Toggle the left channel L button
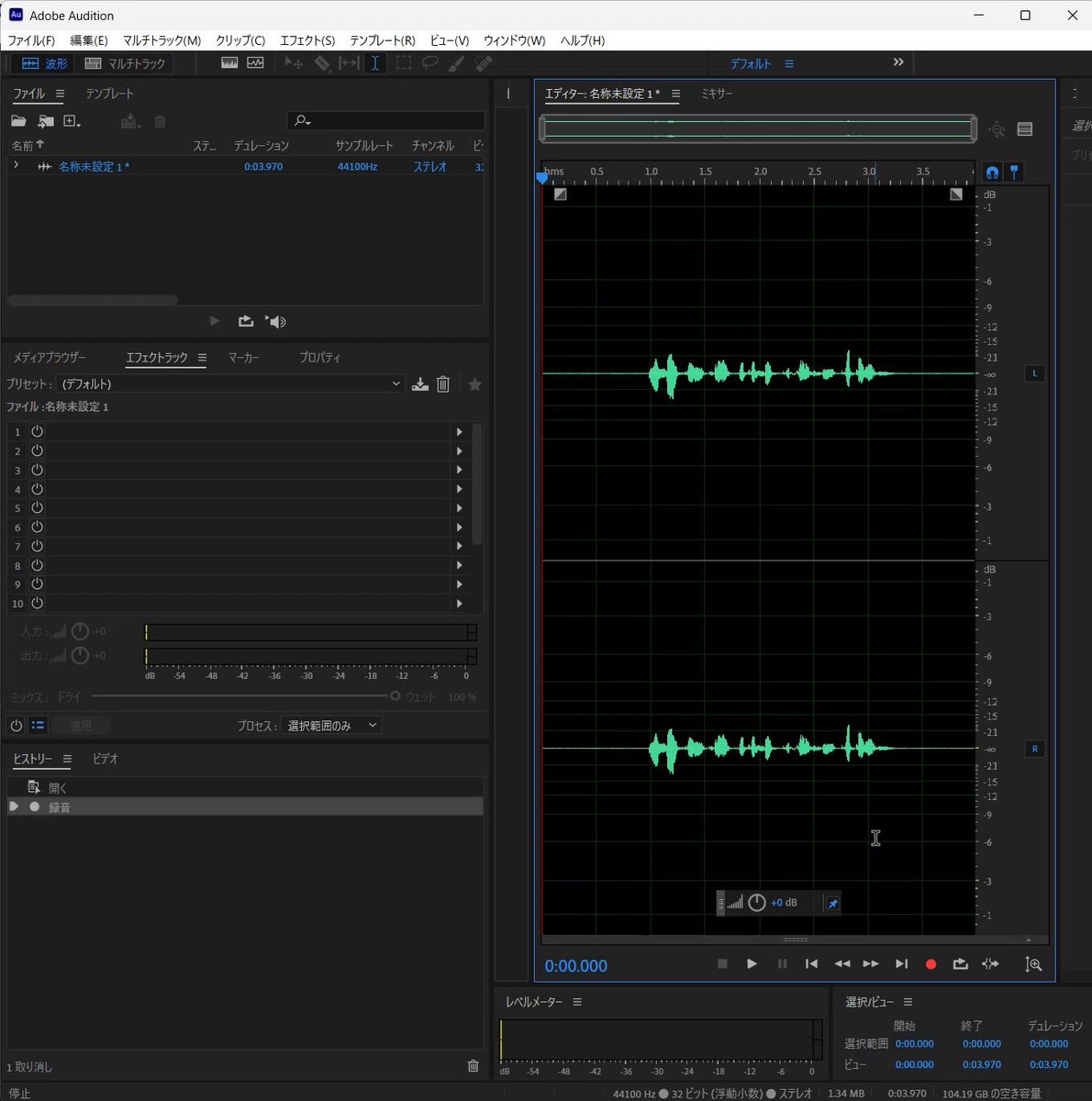Image resolution: width=1092 pixels, height=1101 pixels. coord(1034,373)
